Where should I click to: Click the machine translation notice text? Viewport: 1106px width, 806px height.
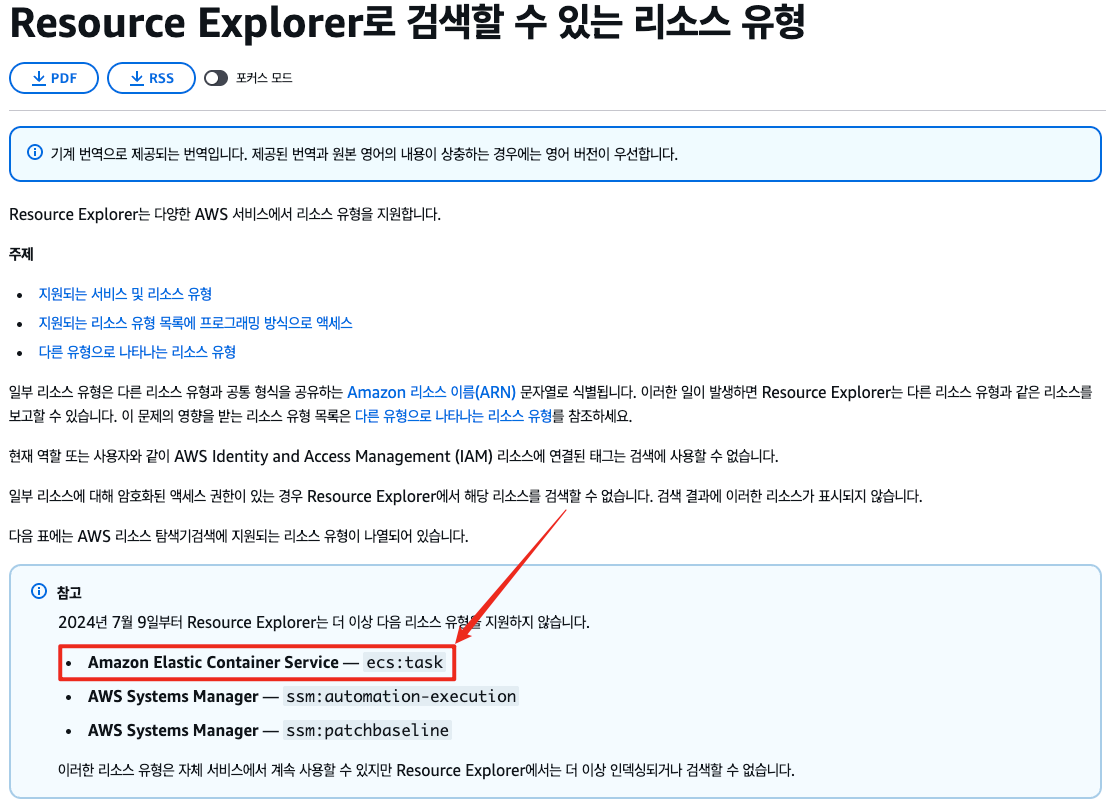tap(364, 154)
